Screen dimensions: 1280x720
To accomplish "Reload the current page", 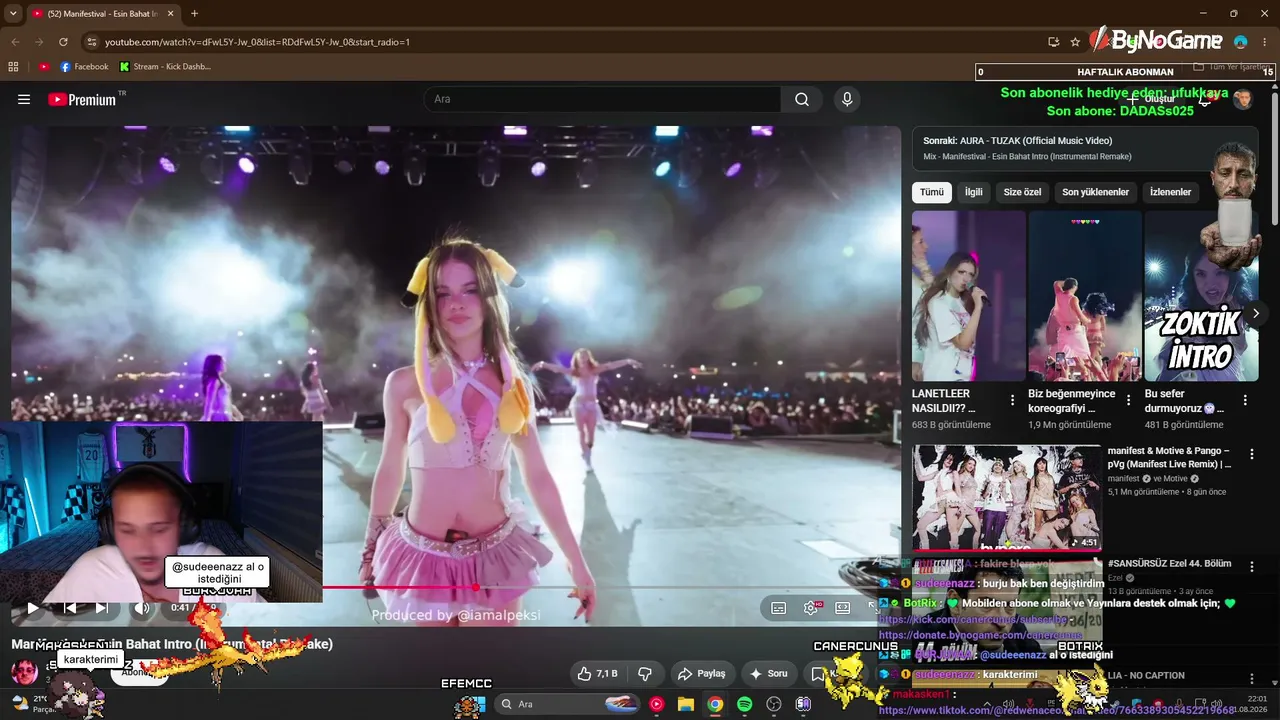I will 63,42.
